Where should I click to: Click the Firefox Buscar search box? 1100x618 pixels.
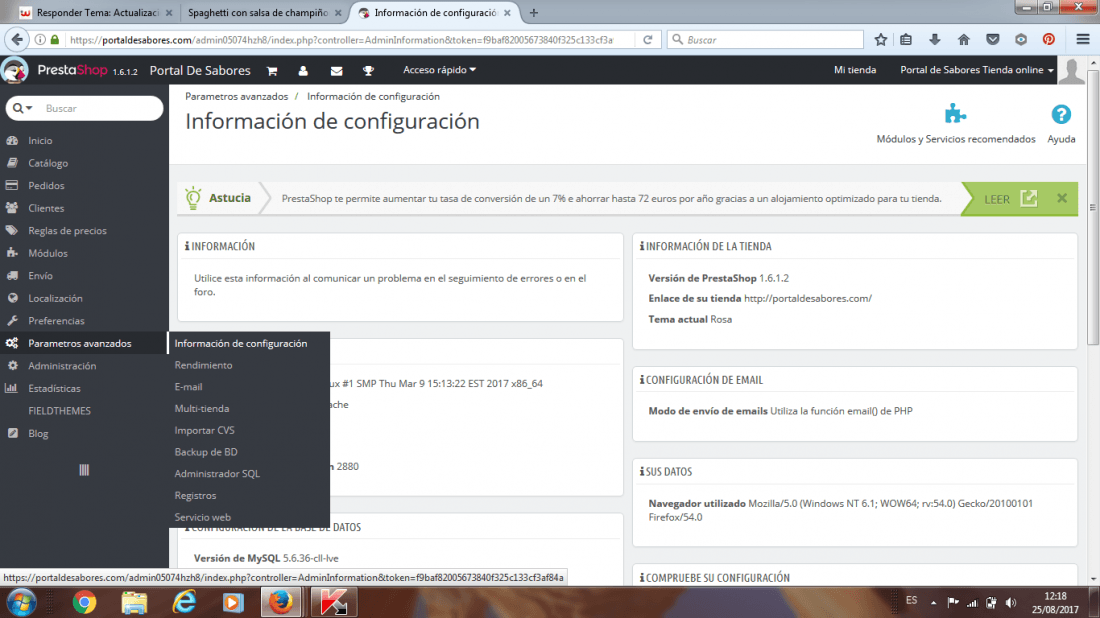coord(765,40)
